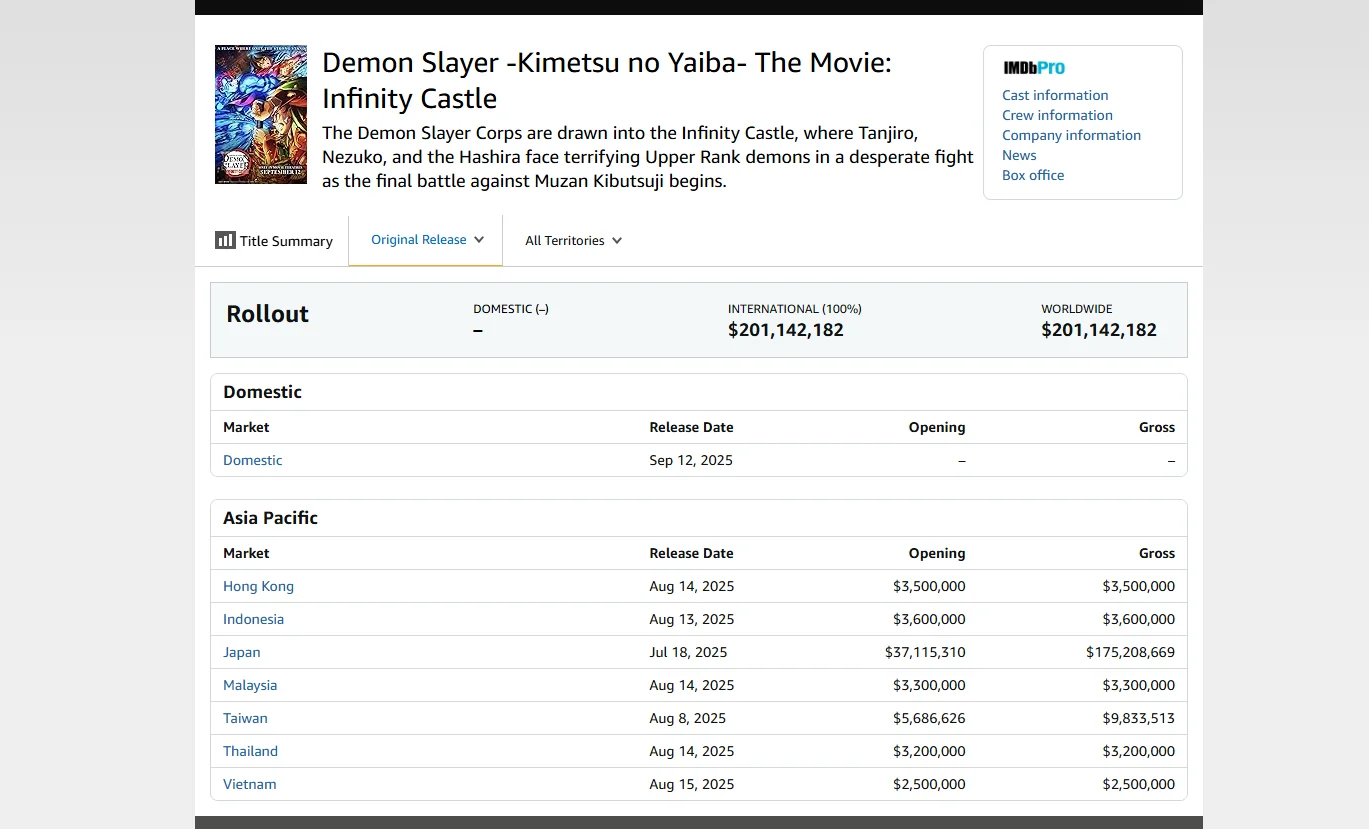Click the Gross column header in Asia Pacific table
The height and width of the screenshot is (829, 1369).
point(1156,553)
